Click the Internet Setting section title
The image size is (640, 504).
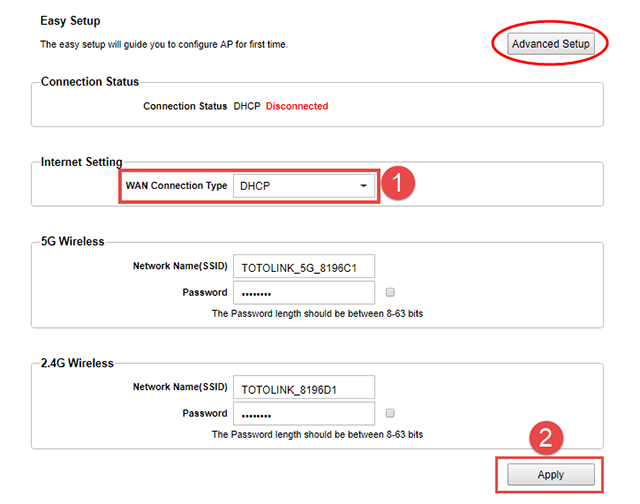[81, 162]
